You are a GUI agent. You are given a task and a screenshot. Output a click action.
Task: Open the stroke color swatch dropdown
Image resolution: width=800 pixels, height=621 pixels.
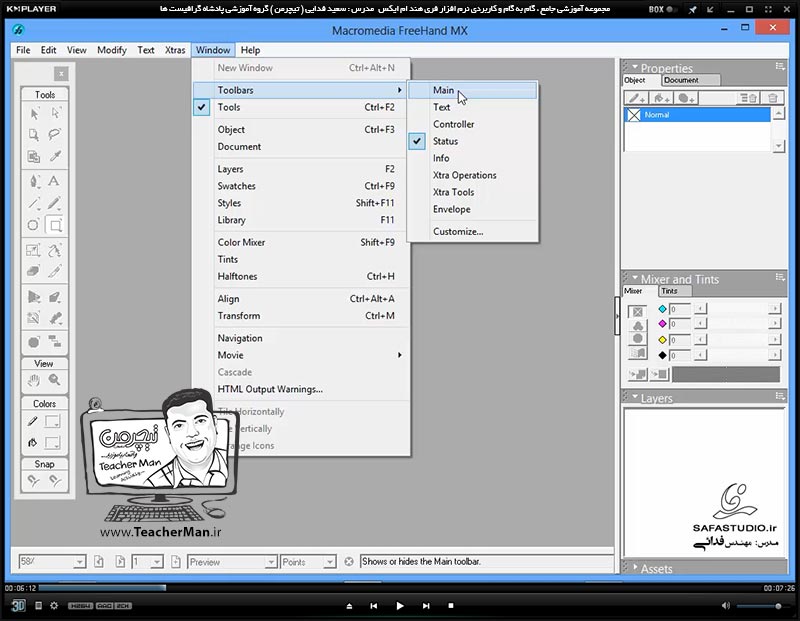[53, 421]
